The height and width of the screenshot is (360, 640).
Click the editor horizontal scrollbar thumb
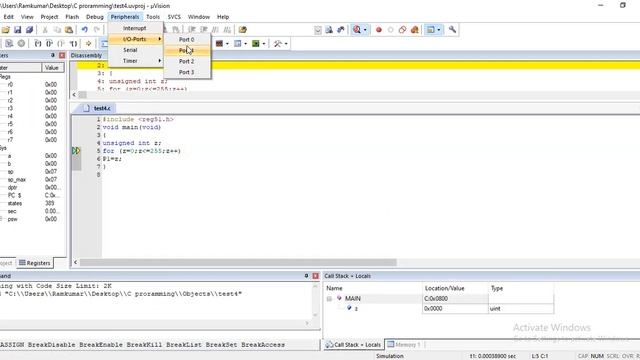(238, 262)
